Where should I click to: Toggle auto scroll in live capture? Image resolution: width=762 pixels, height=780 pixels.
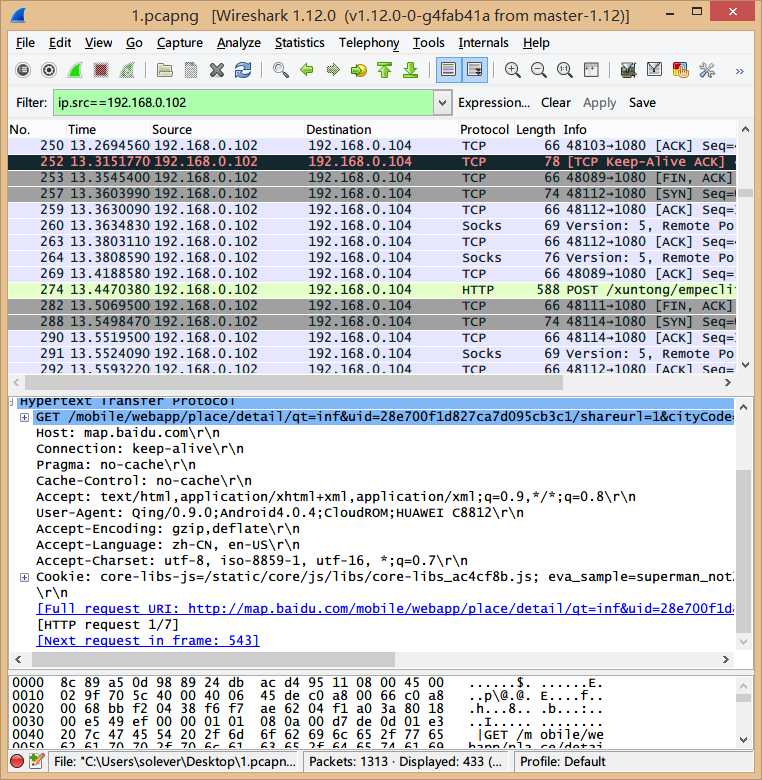[x=474, y=70]
